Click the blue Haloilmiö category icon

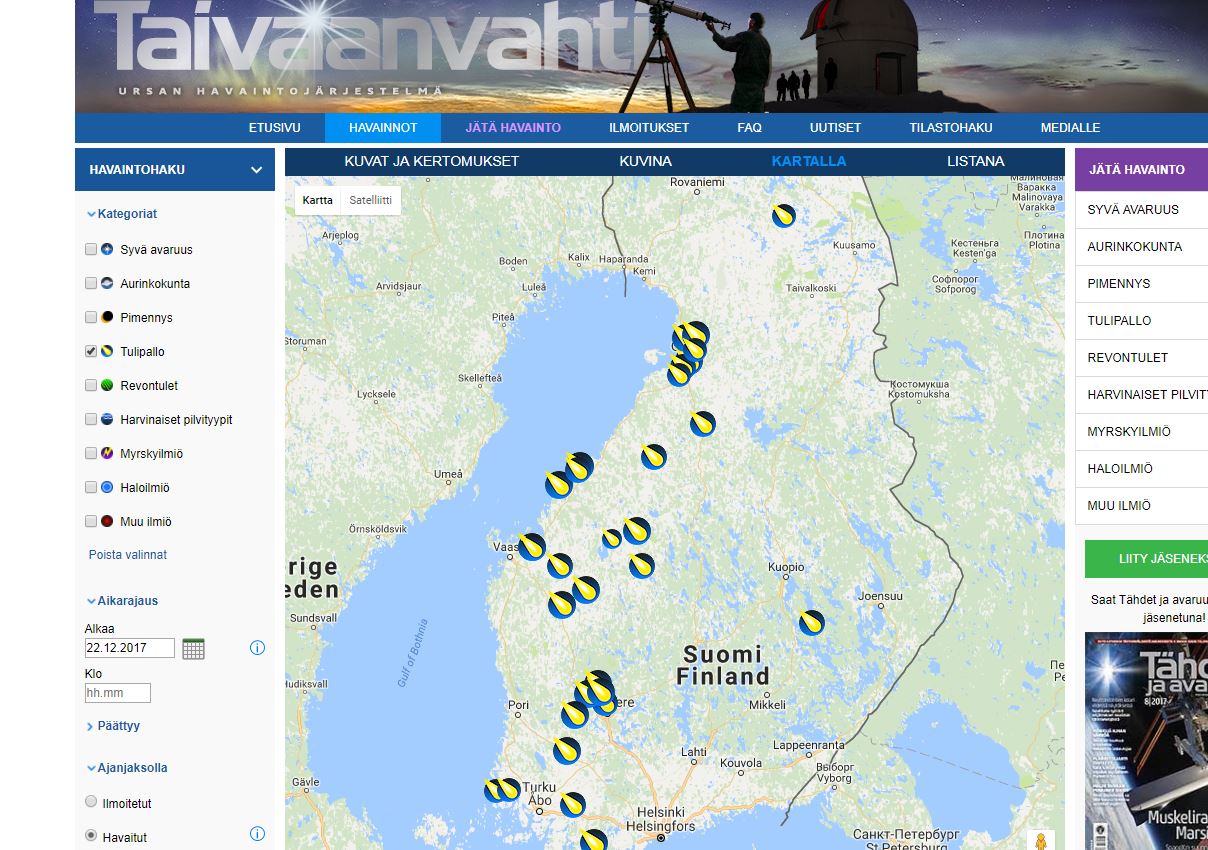(107, 488)
